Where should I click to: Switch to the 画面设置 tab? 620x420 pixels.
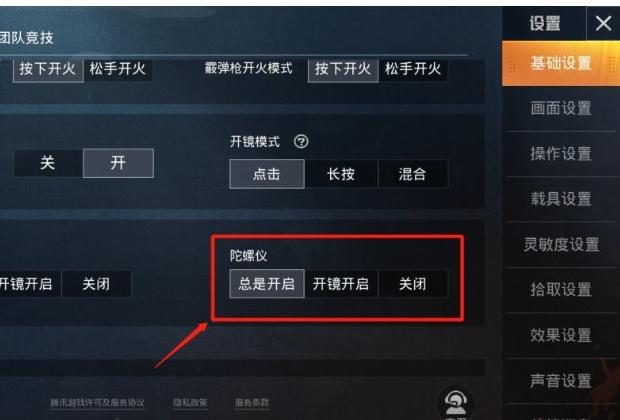tap(561, 108)
